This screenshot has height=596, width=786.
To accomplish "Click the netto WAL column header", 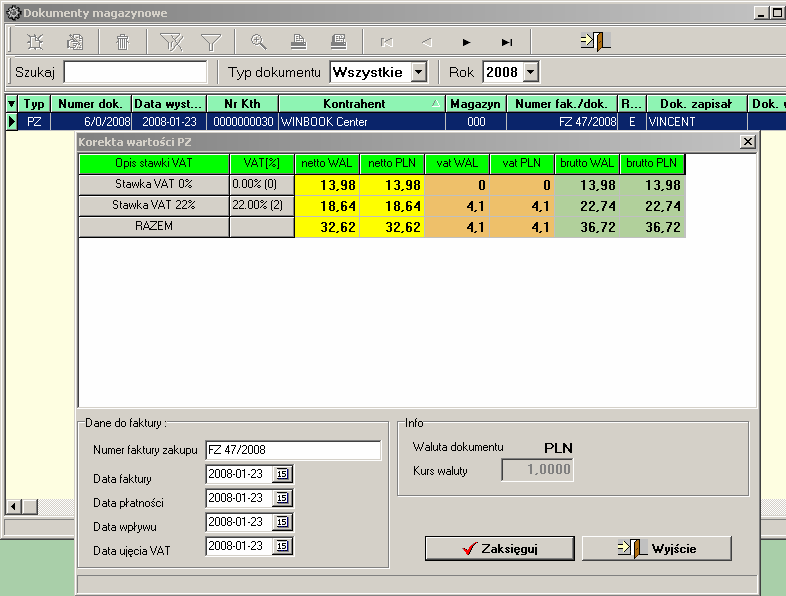I will (327, 163).
